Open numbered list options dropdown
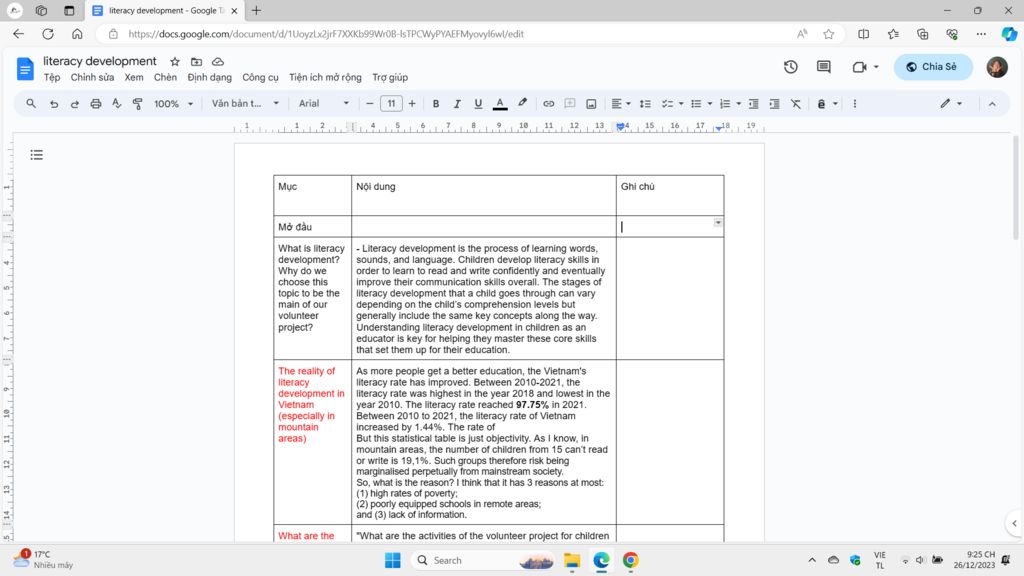 click(x=739, y=104)
